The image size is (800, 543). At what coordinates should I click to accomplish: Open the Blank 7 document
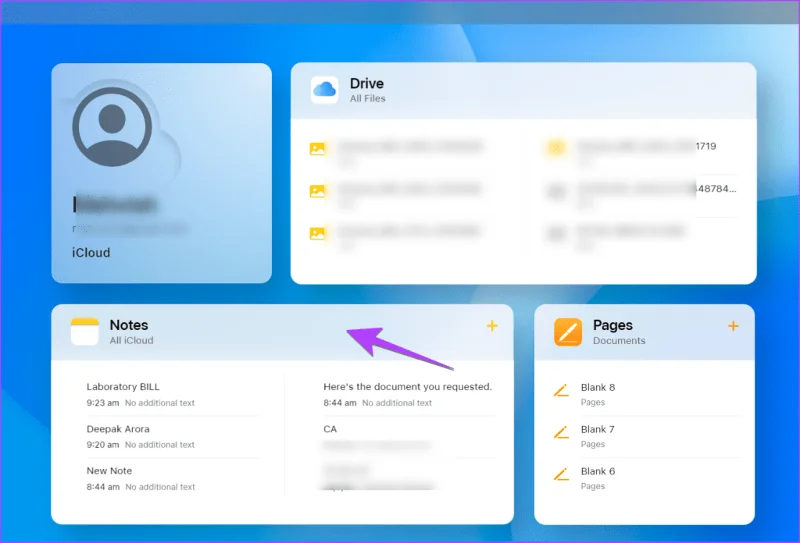646,436
